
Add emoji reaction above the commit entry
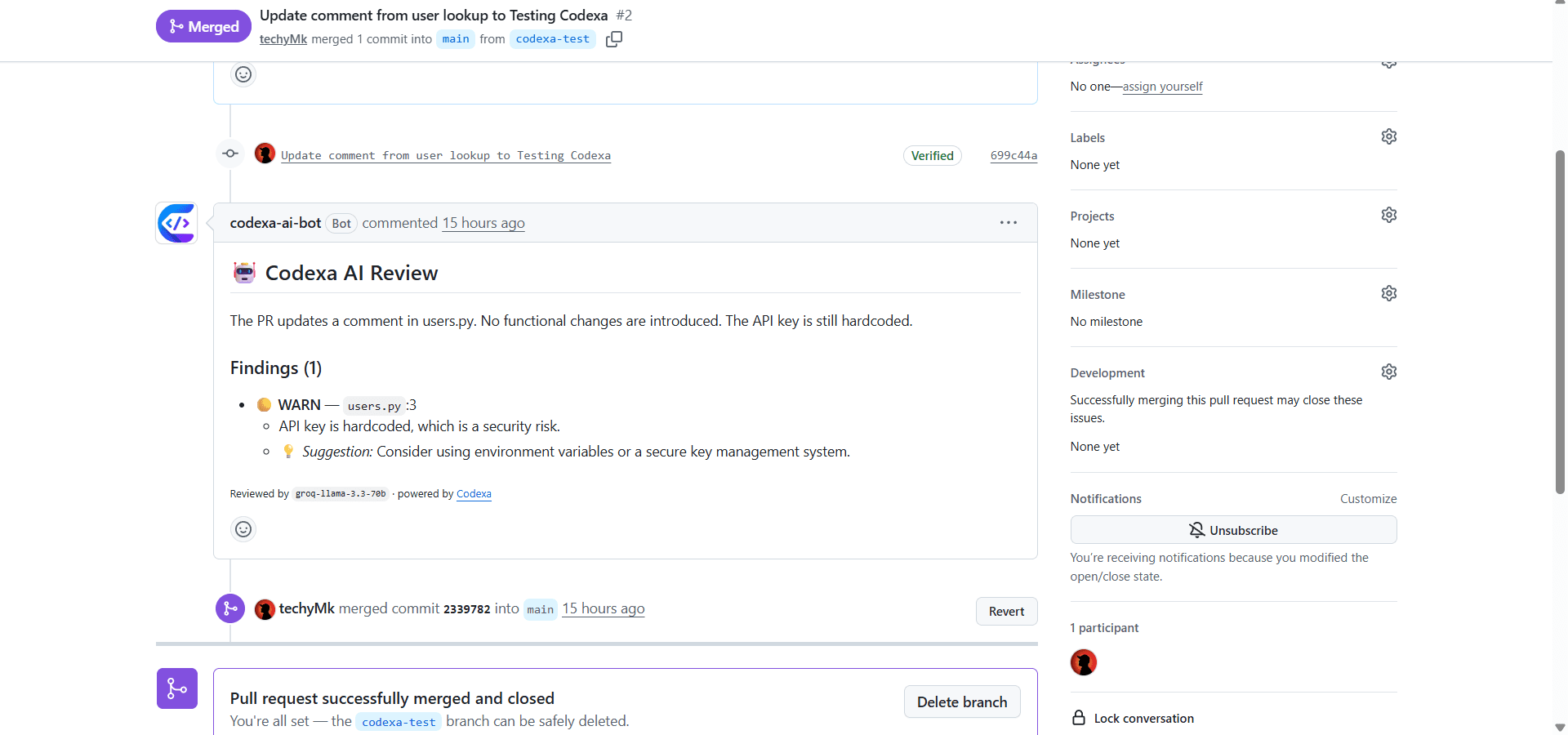click(x=243, y=74)
